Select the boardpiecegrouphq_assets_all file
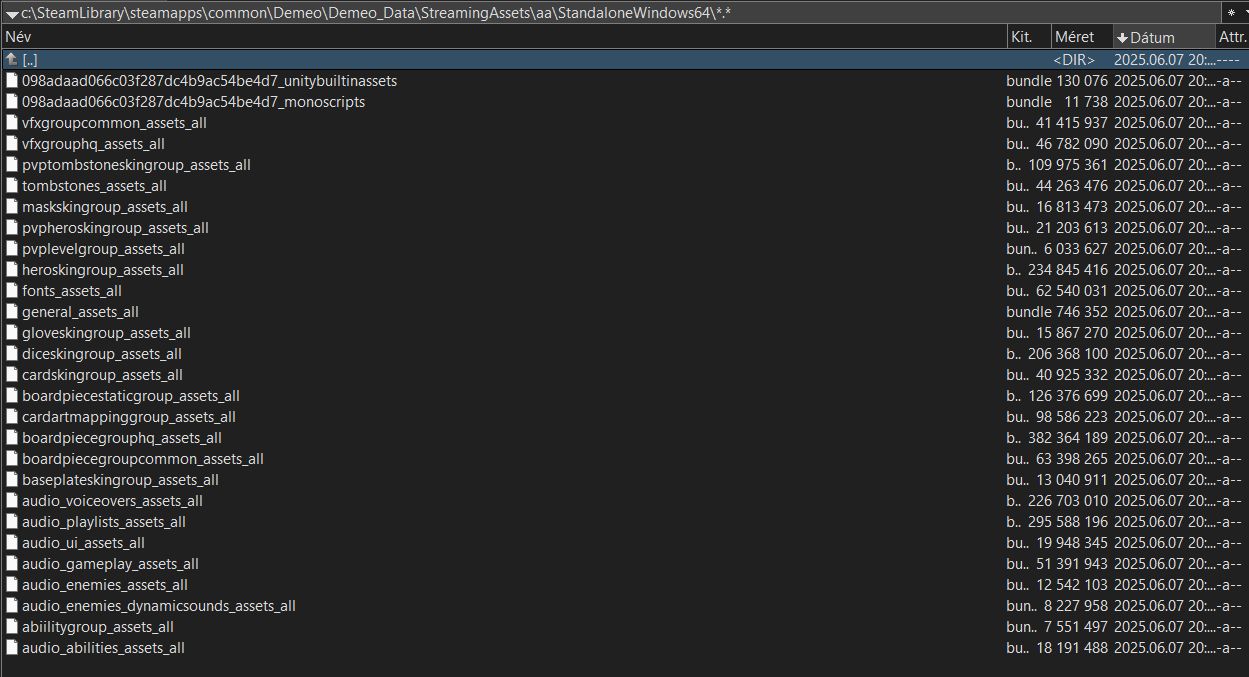This screenshot has width=1249, height=677. (x=121, y=438)
